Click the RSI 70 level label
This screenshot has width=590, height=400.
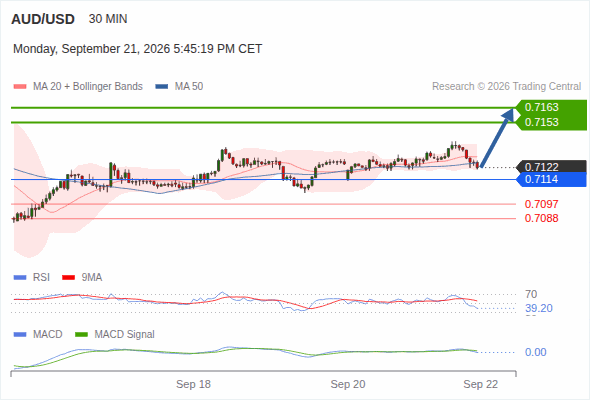pyautogui.click(x=531, y=294)
